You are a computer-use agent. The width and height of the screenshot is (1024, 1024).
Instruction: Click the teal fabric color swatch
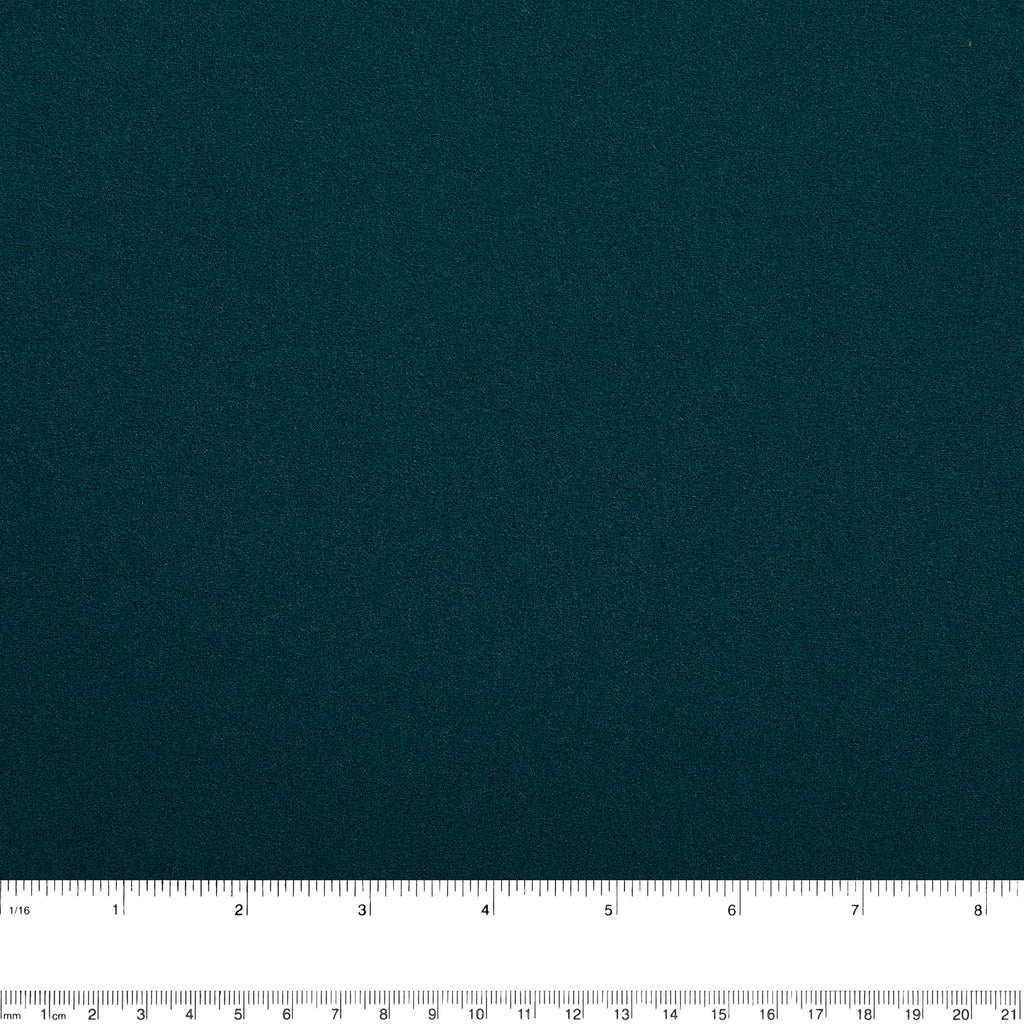(x=512, y=440)
